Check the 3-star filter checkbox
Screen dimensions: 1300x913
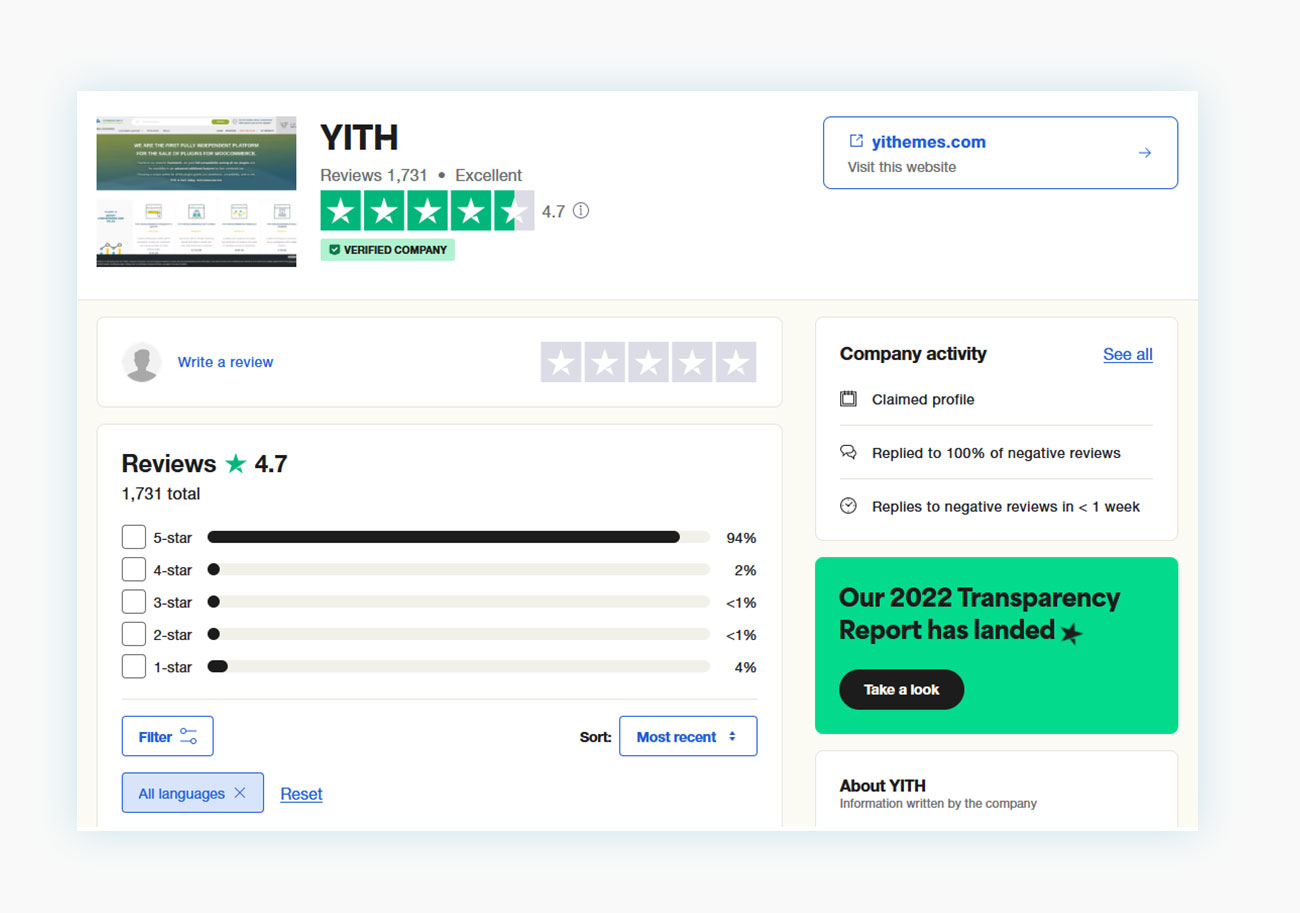pyautogui.click(x=134, y=602)
